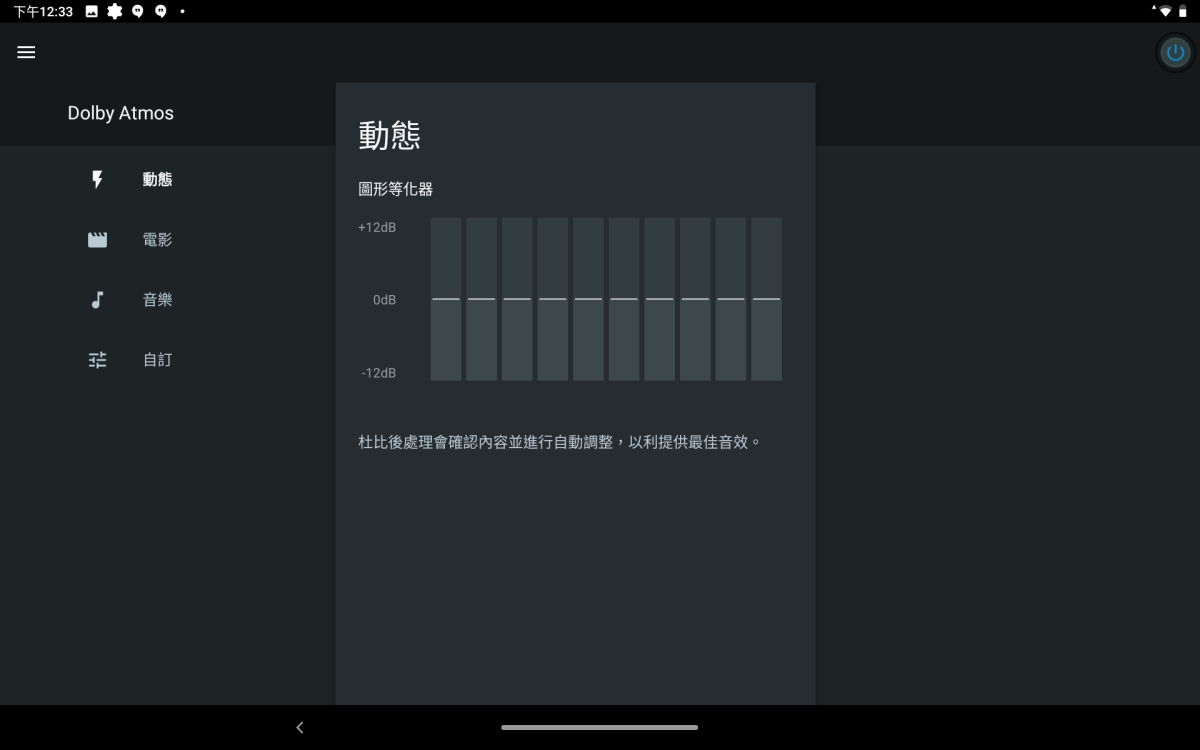Open the 動態 profile
The image size is (1200, 750).
[x=157, y=179]
